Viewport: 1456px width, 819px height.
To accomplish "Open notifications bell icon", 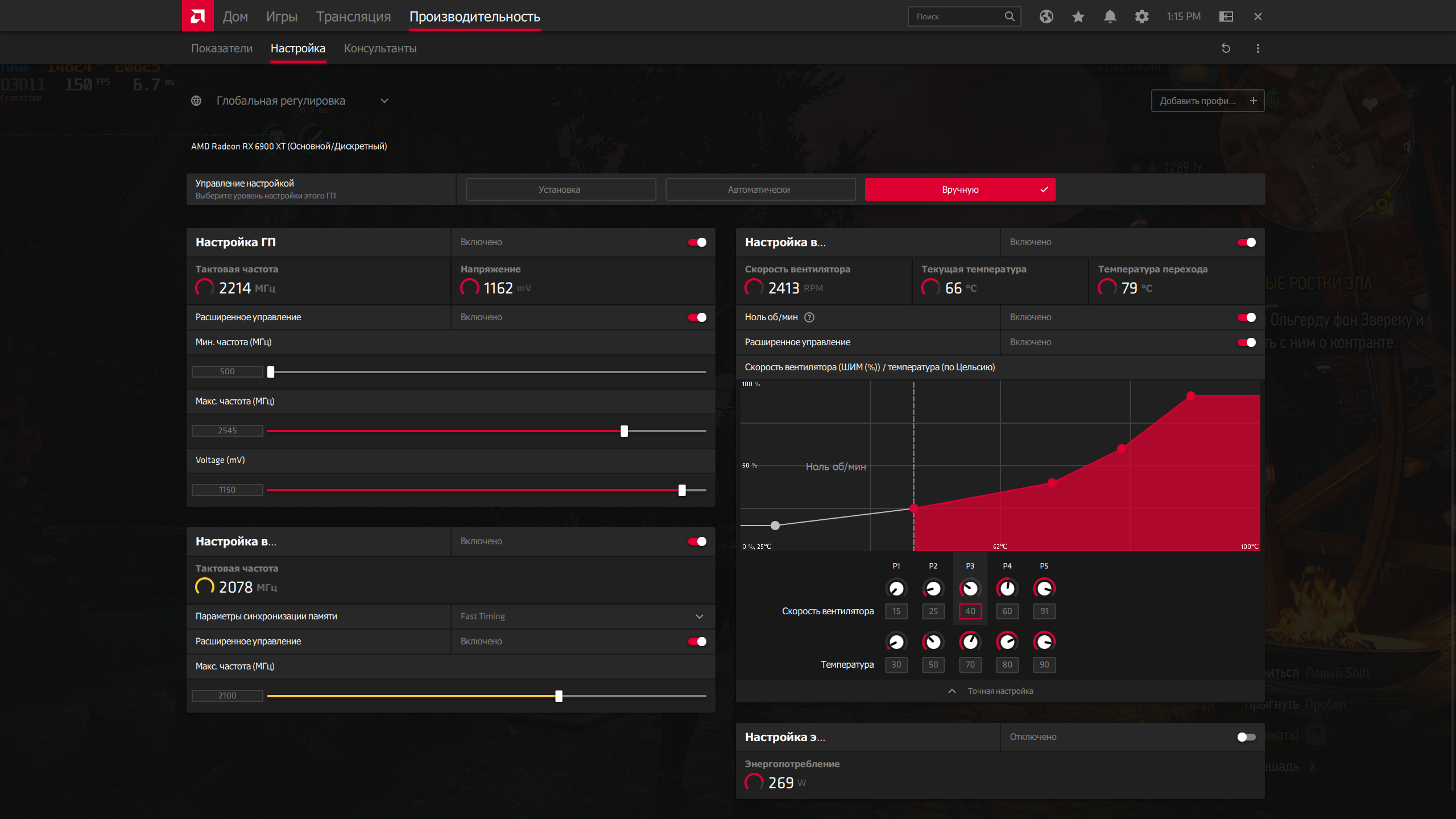I will [1110, 16].
